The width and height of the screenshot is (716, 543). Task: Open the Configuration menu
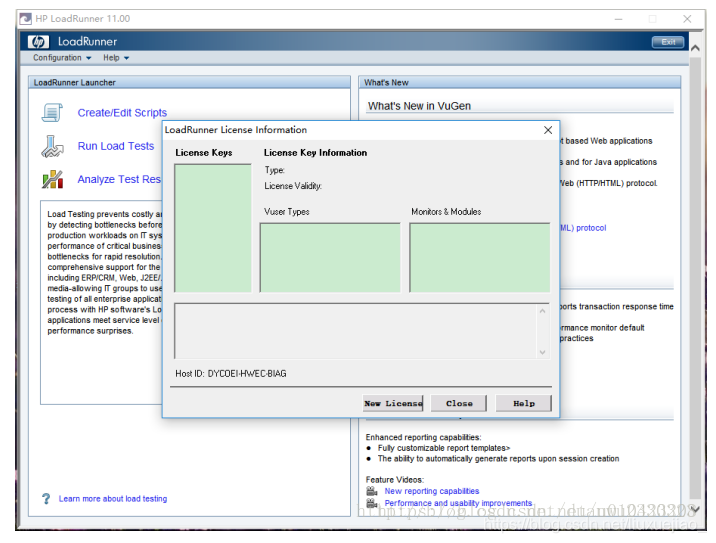tap(62, 58)
